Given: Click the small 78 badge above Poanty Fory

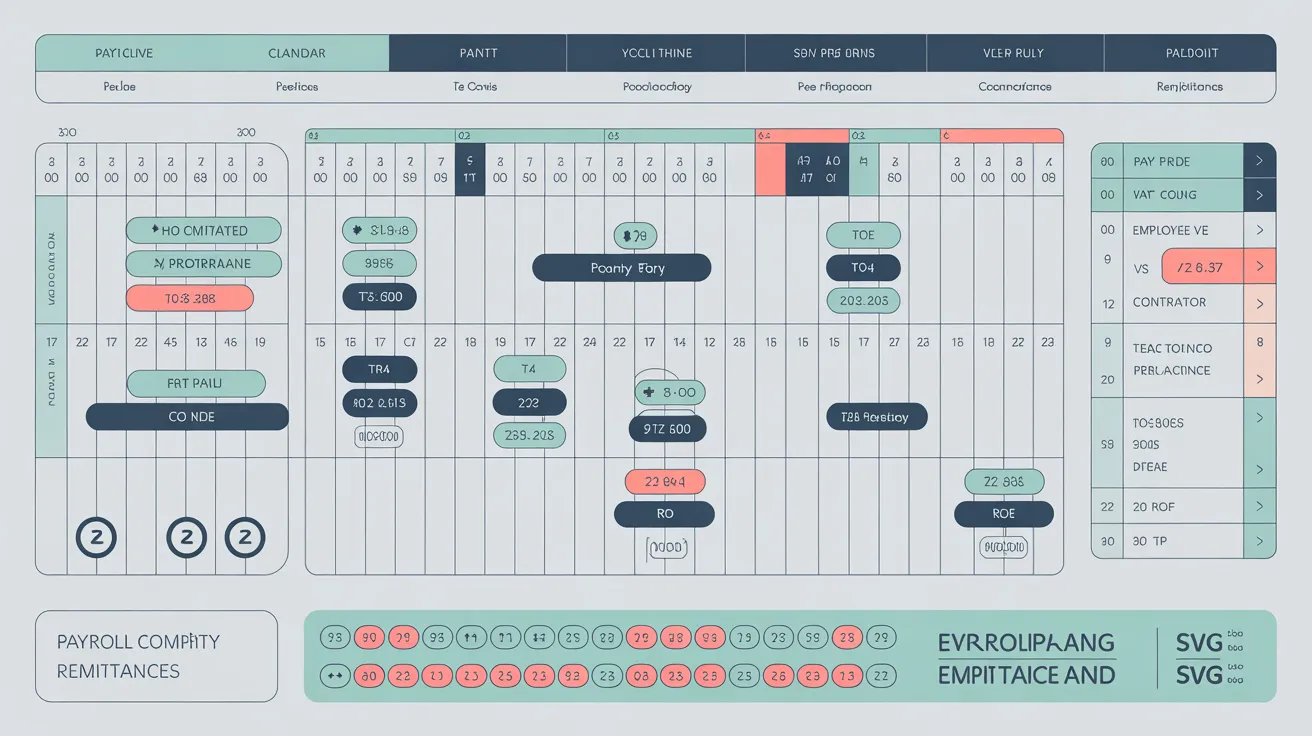Looking at the screenshot, I should pyautogui.click(x=635, y=236).
